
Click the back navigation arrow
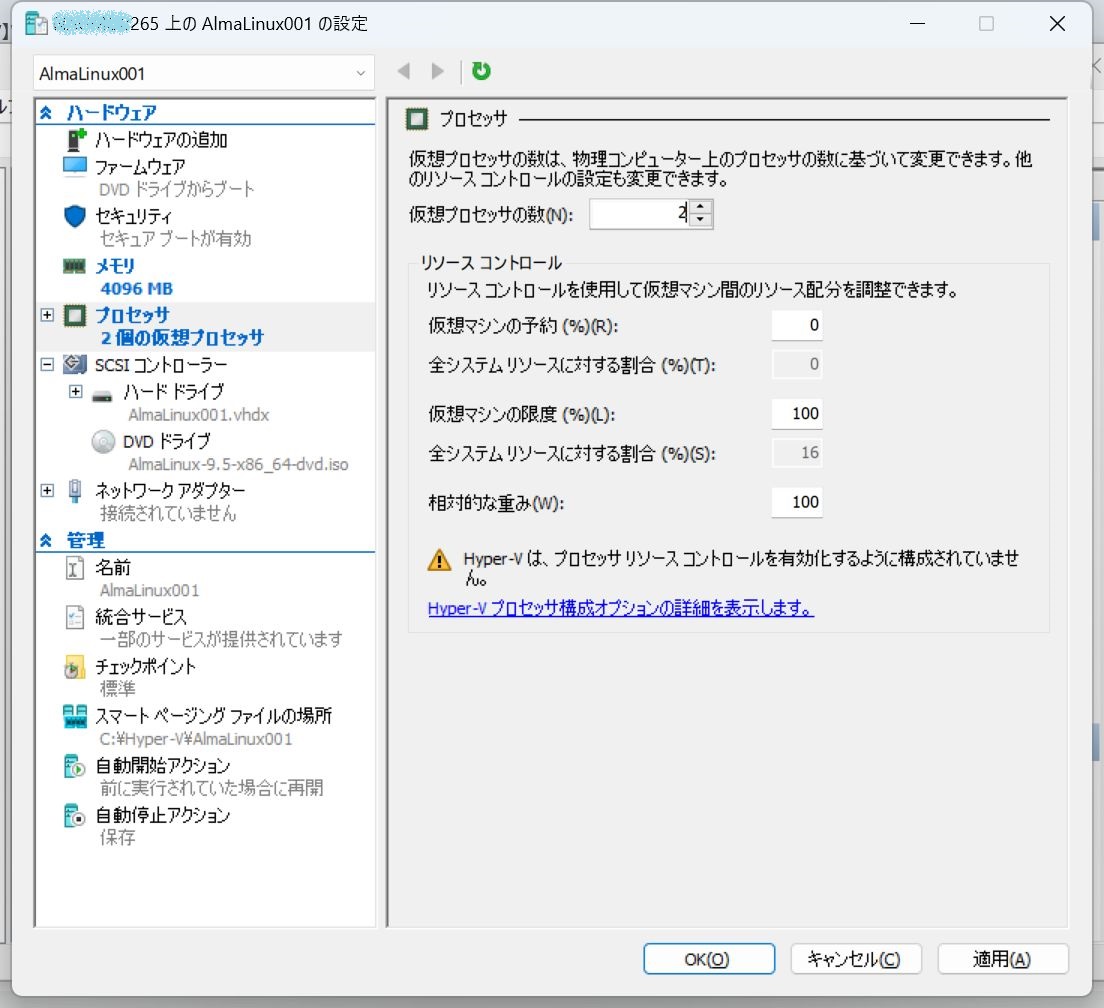[404, 70]
